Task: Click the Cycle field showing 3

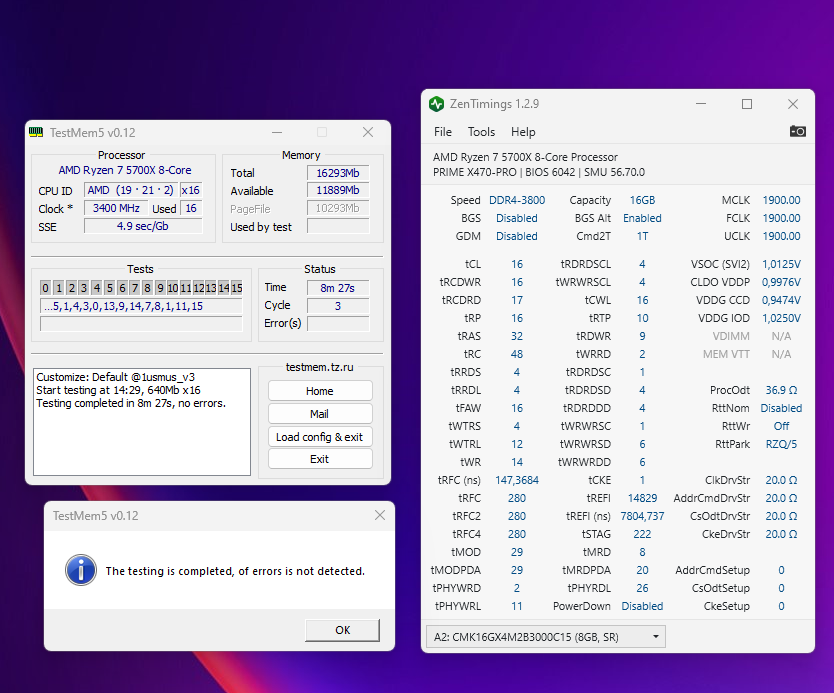Action: tap(338, 306)
